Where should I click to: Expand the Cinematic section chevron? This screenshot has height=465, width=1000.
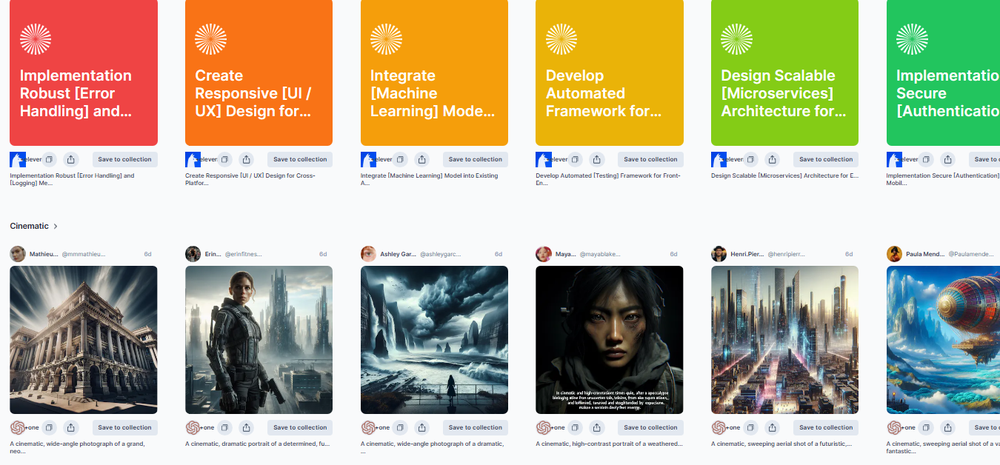pos(55,226)
